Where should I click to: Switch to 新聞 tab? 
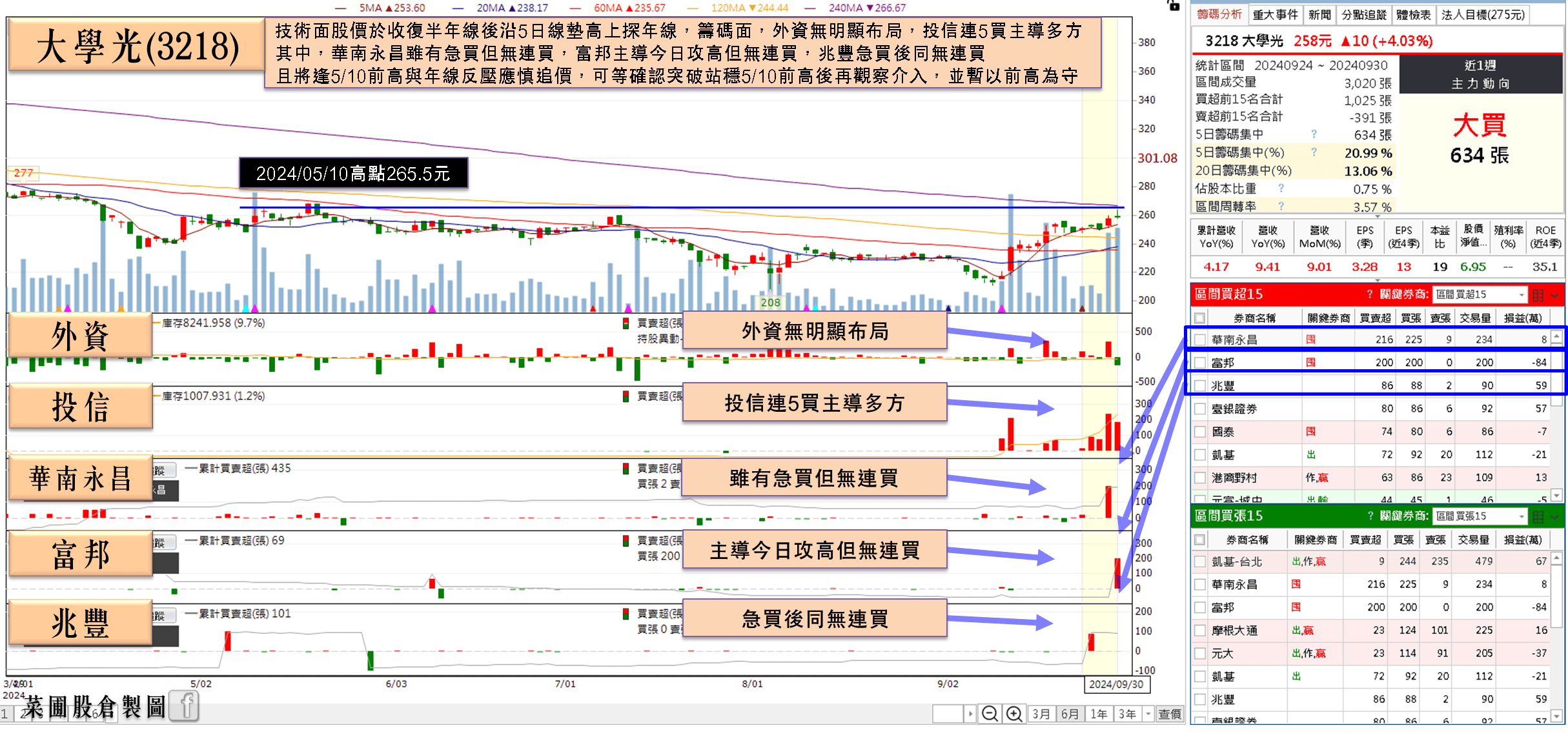pyautogui.click(x=1319, y=14)
